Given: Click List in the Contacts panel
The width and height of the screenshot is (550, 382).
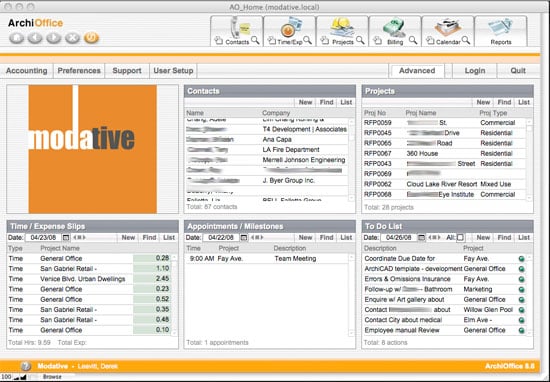Looking at the screenshot, I should pyautogui.click(x=346, y=102).
